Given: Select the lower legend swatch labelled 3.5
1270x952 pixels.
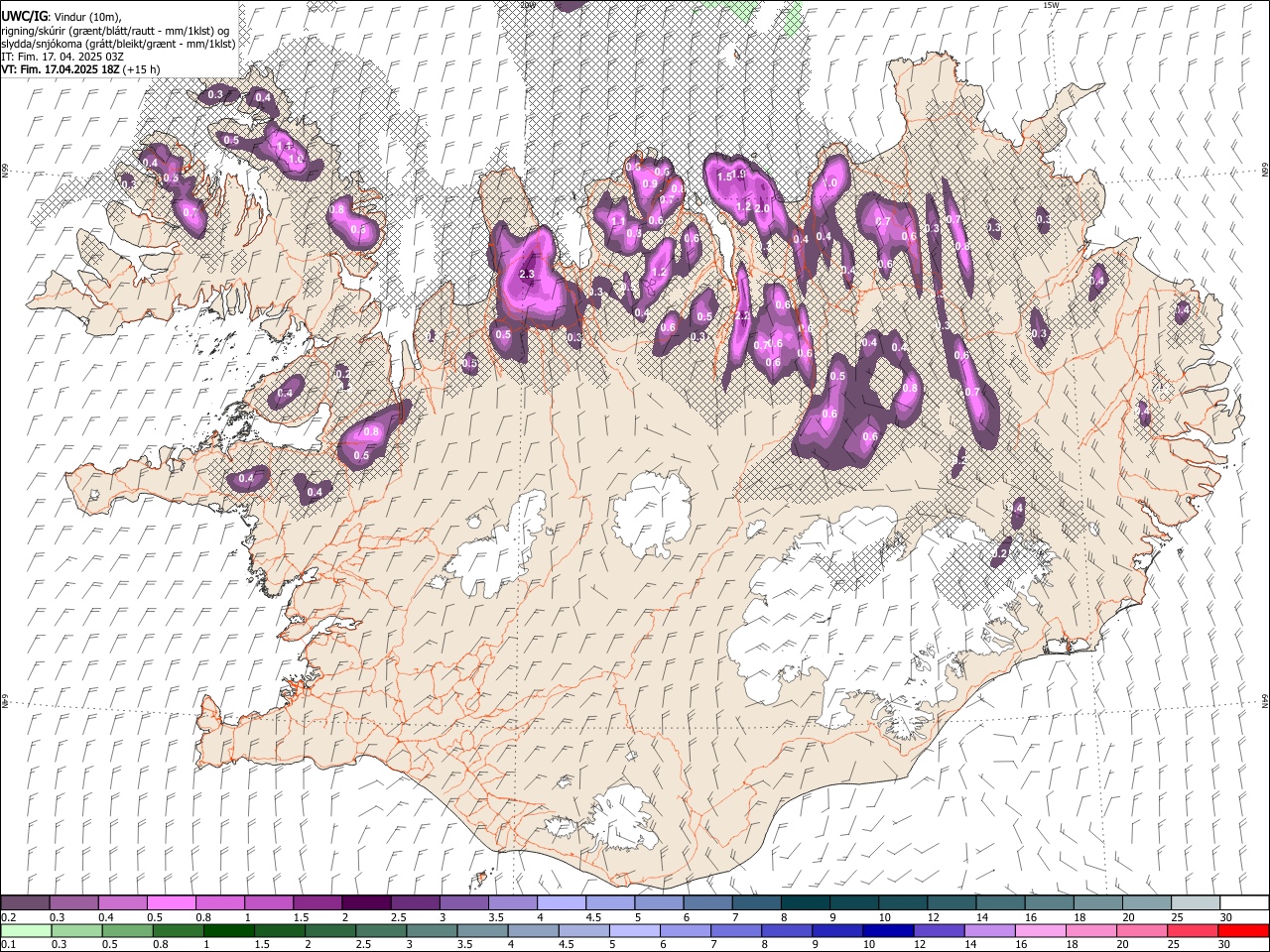Looking at the screenshot, I should 482,931.
